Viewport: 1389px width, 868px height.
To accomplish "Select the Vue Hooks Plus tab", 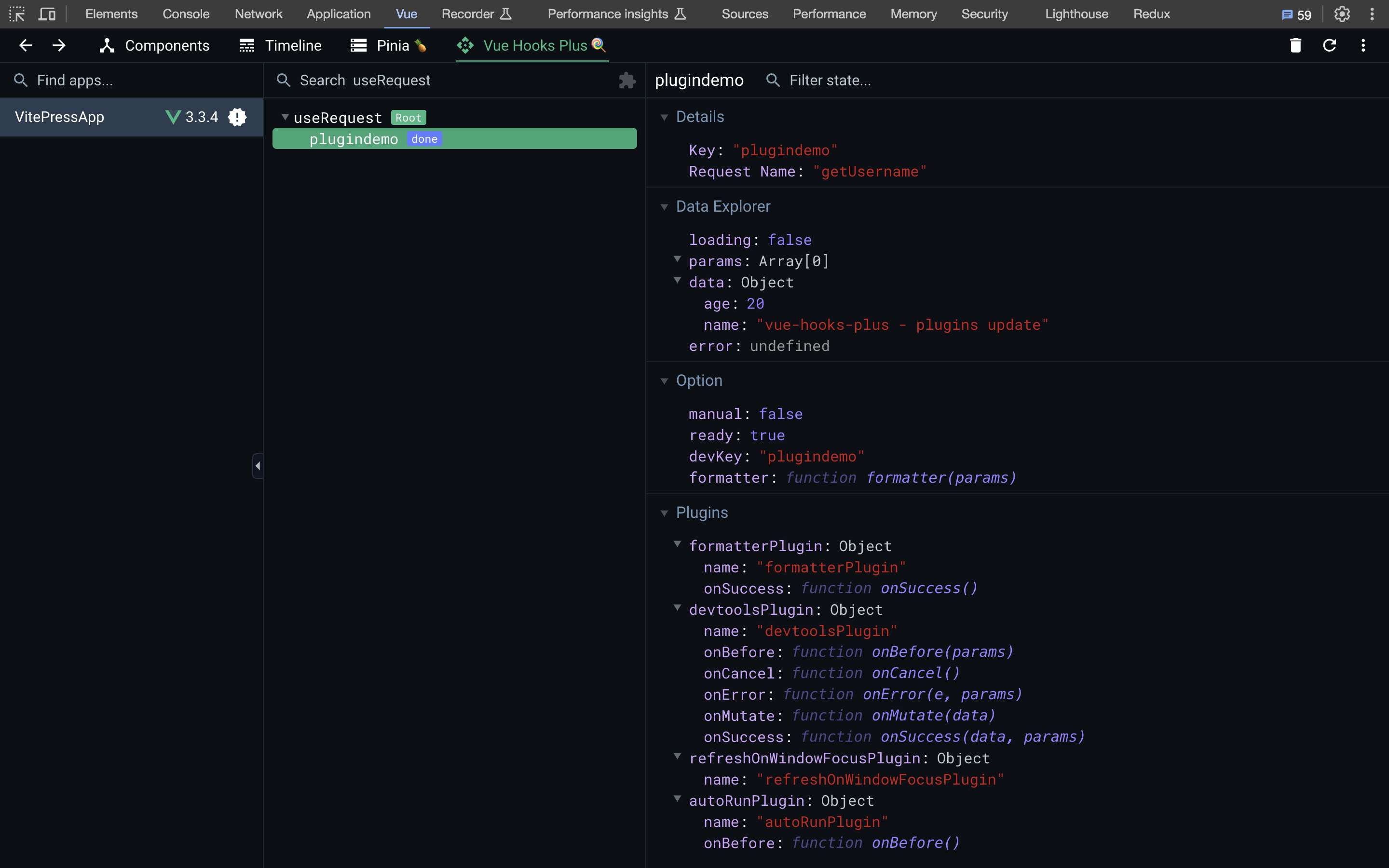I will click(532, 45).
